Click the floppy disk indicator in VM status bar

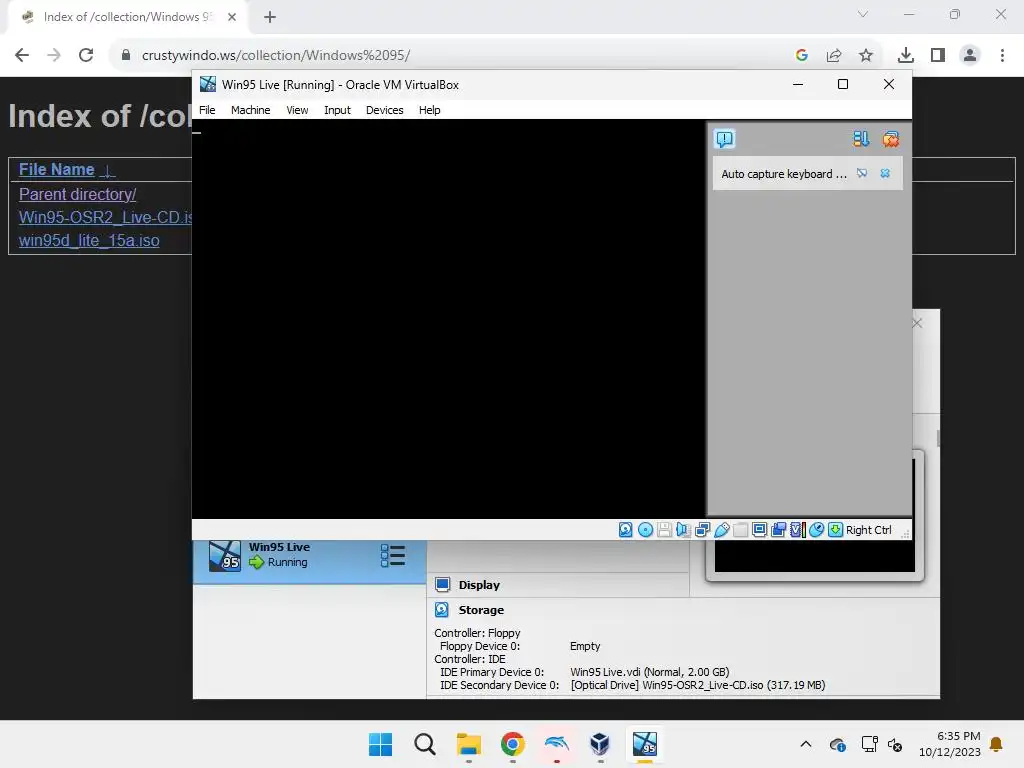664,530
